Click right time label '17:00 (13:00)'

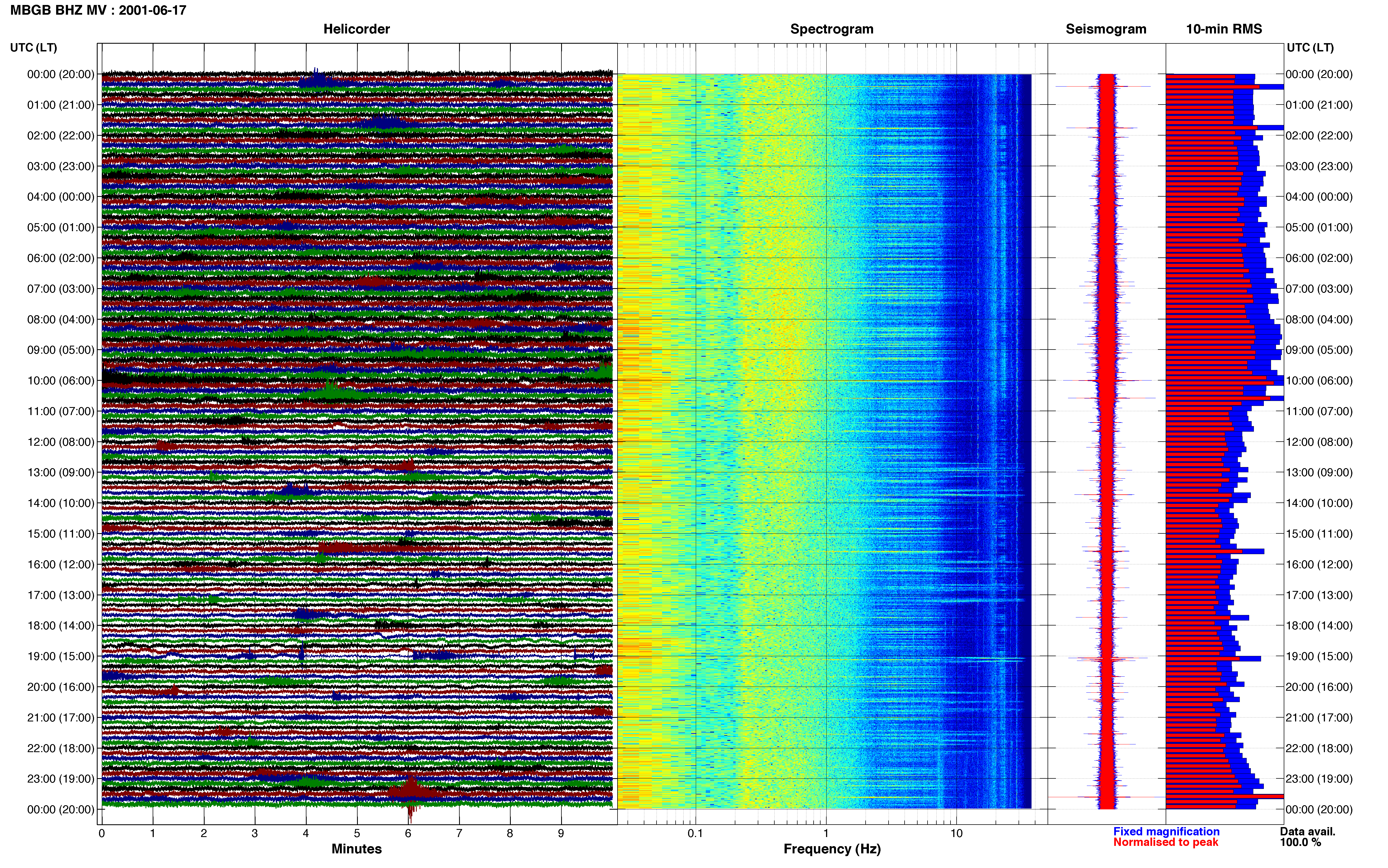tap(1319, 595)
